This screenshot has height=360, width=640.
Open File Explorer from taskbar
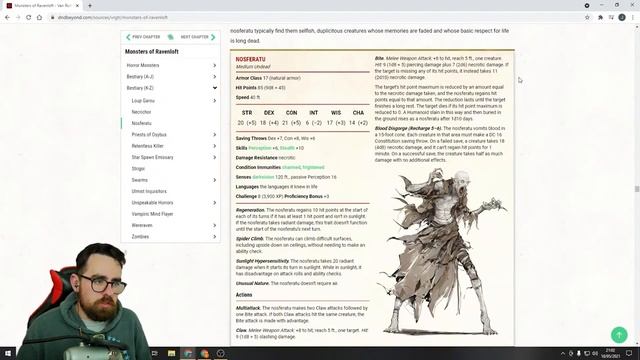point(171,353)
